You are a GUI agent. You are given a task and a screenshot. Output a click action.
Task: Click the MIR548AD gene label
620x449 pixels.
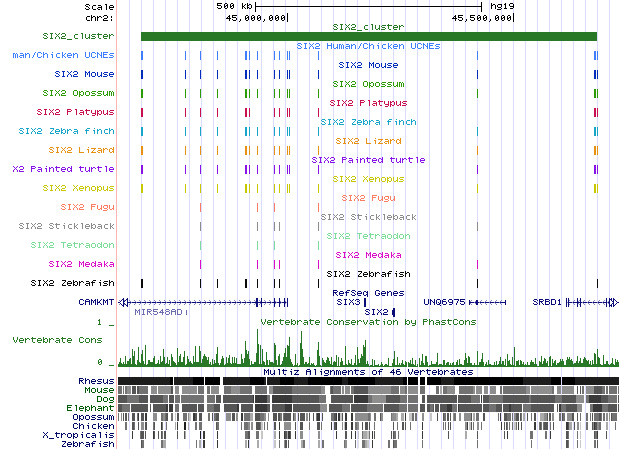click(x=159, y=312)
